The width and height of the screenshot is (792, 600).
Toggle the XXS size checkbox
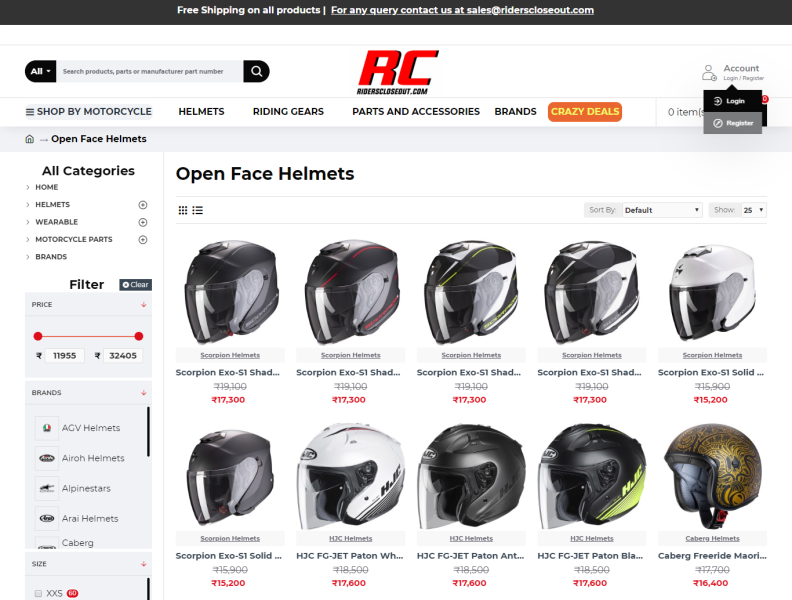coord(38,593)
